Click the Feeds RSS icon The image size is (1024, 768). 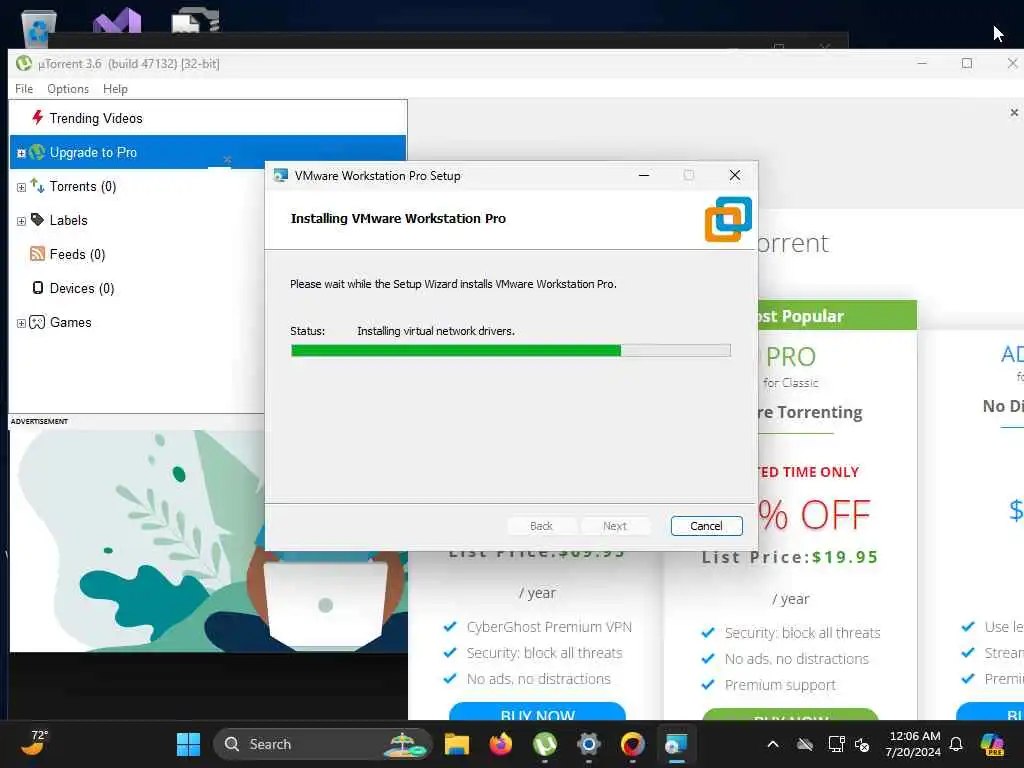point(37,253)
